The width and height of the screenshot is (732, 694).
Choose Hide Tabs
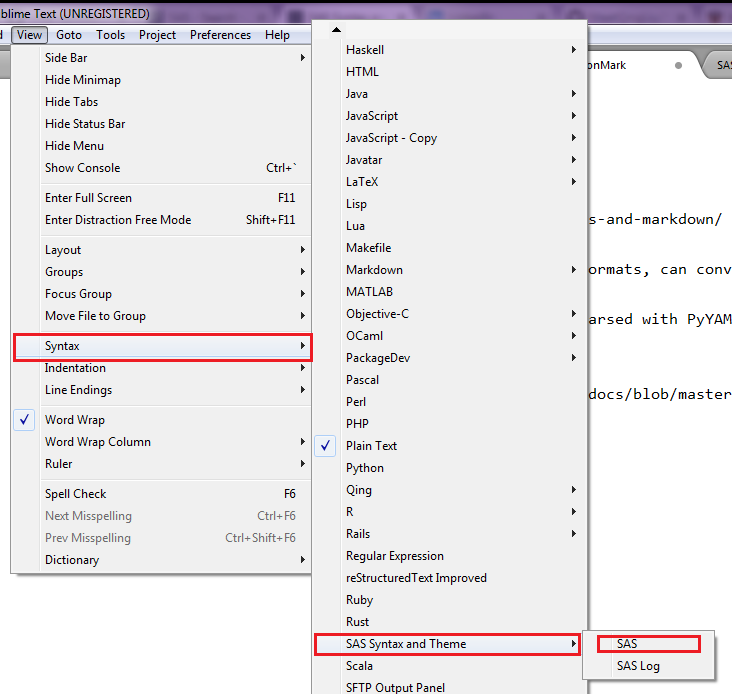pos(162,102)
